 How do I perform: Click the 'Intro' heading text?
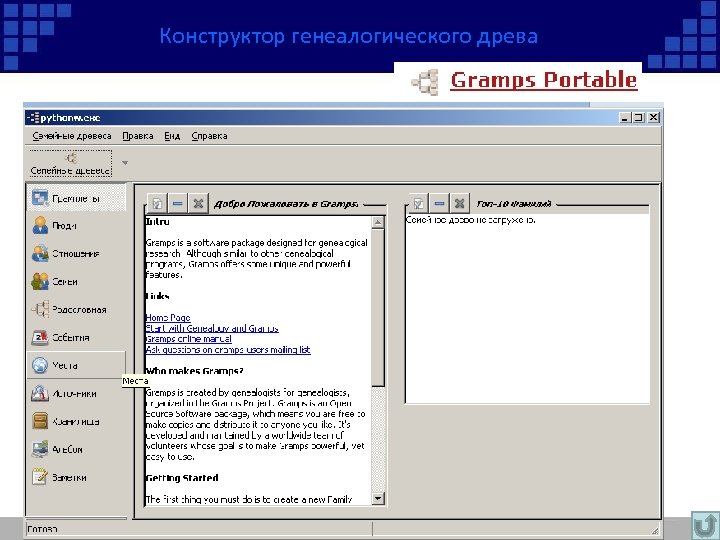point(158,221)
